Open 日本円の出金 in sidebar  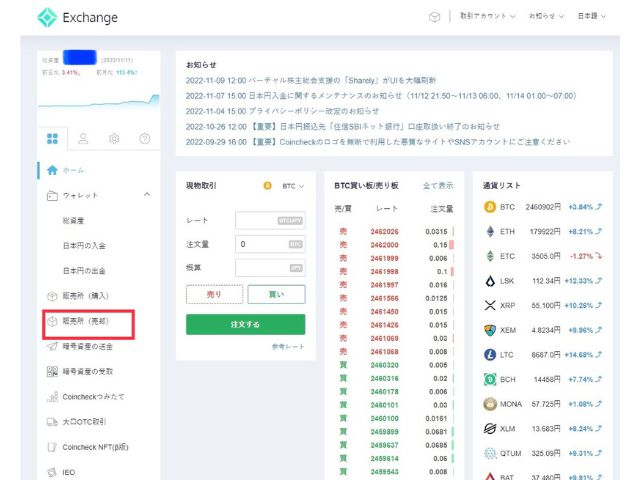[x=84, y=271]
